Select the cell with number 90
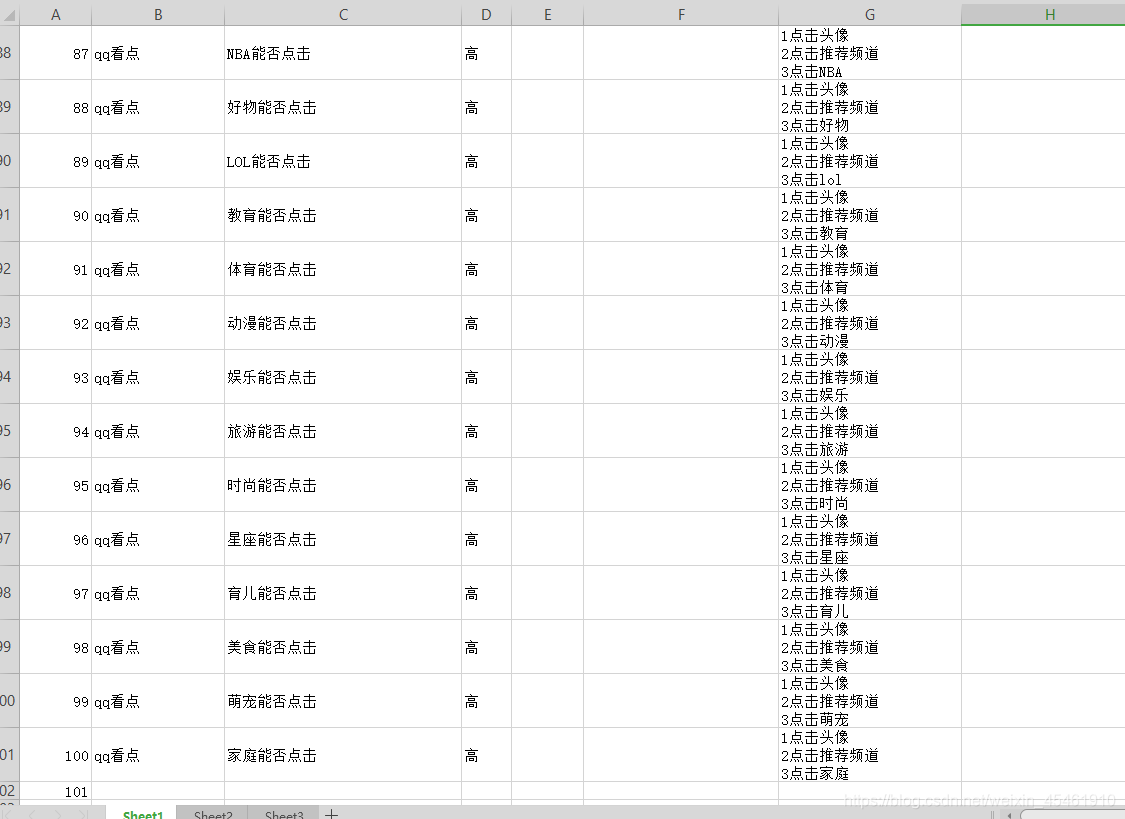 55,215
